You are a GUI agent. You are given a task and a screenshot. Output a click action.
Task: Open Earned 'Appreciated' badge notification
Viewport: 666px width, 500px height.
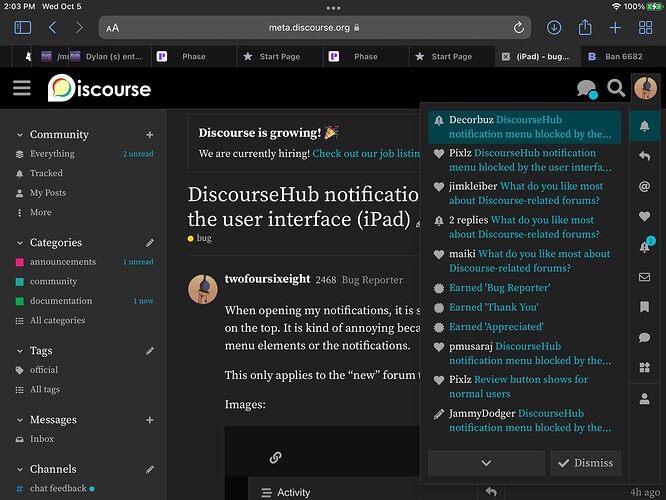point(524,327)
